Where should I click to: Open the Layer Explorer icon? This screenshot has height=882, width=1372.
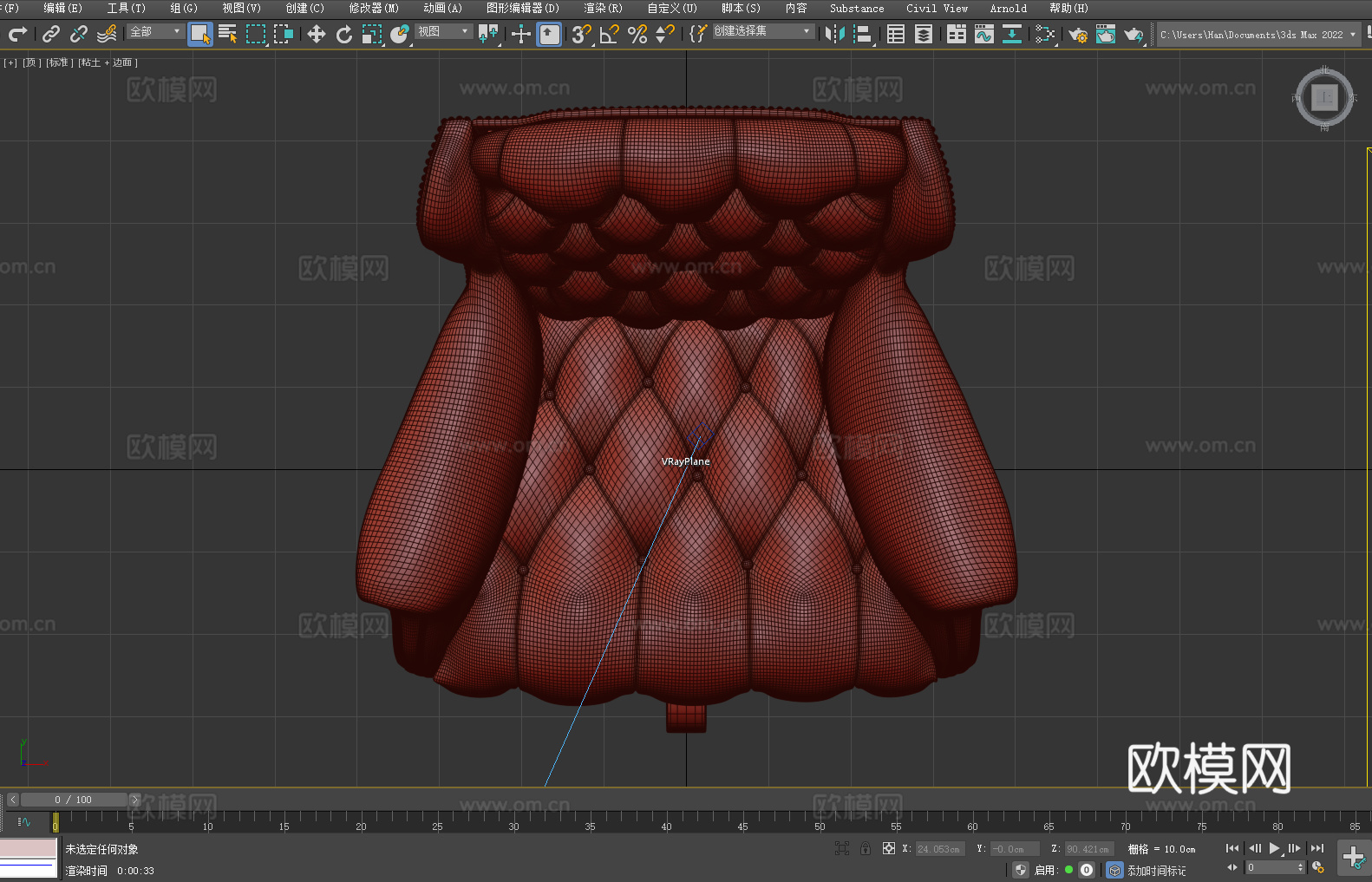(924, 34)
